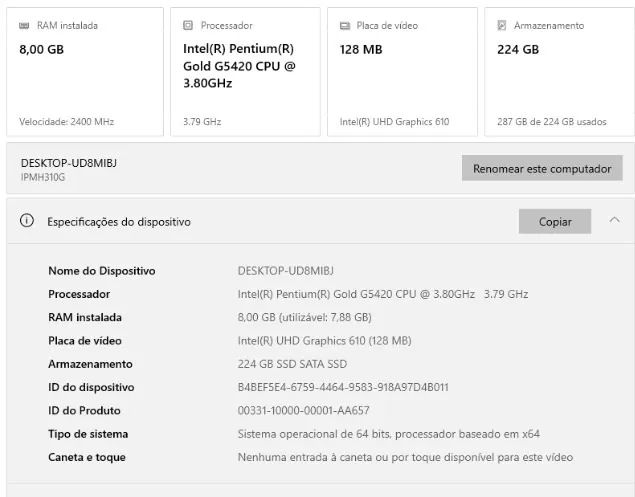
Task: Select the Placa de vídeo label in specifications list
Action: coord(85,341)
